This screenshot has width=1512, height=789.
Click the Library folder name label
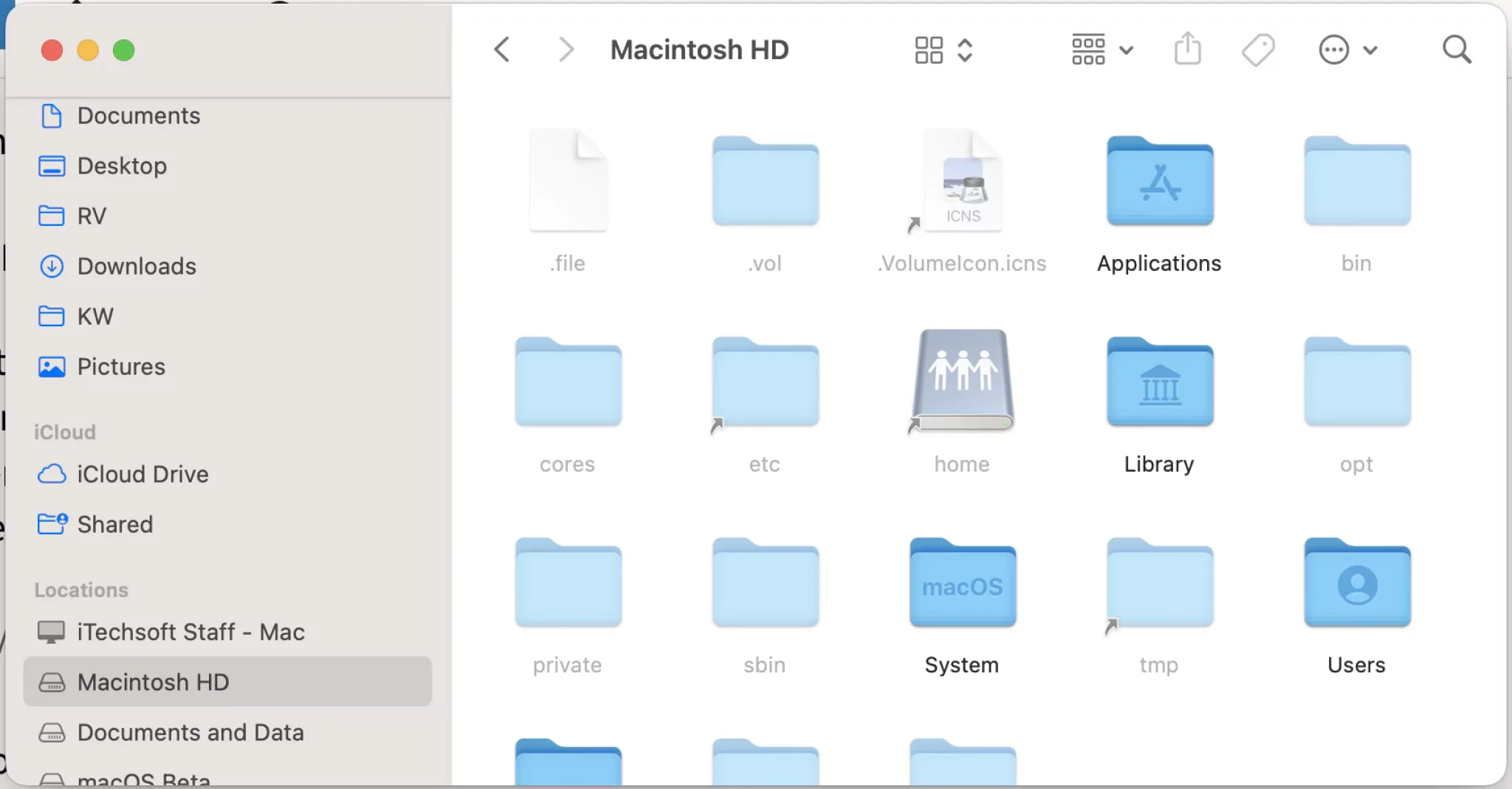1159,464
